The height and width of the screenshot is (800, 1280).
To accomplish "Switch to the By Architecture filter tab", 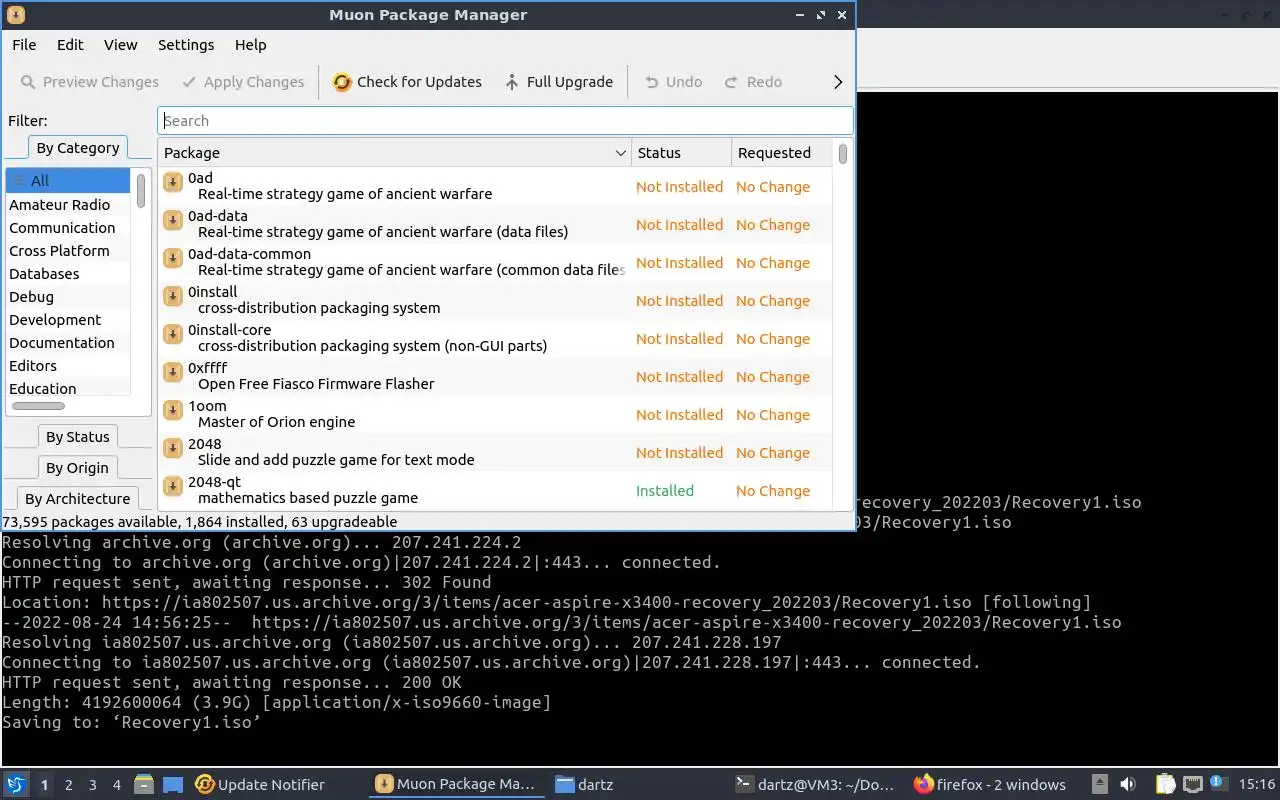I will (x=78, y=499).
